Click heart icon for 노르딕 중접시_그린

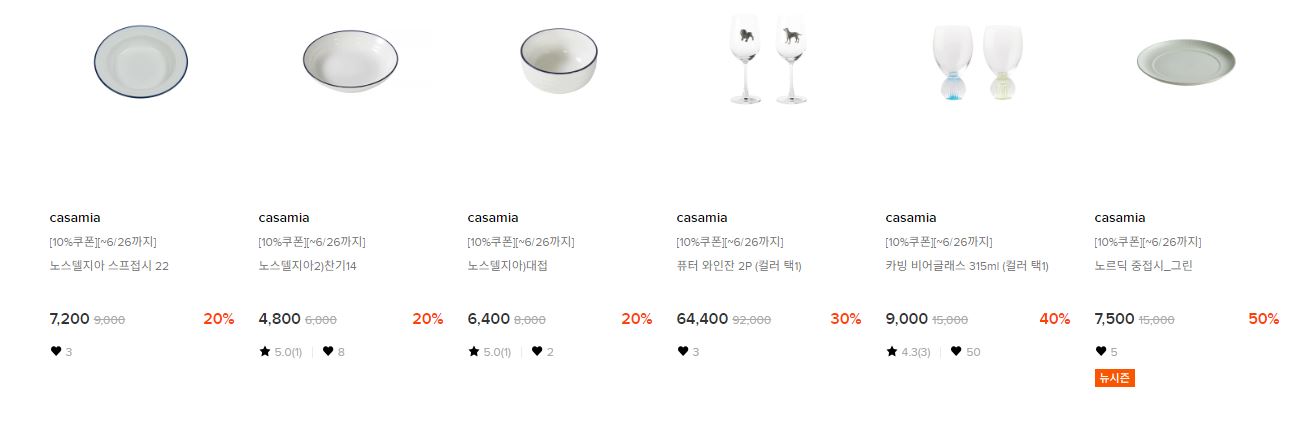pos(1101,351)
